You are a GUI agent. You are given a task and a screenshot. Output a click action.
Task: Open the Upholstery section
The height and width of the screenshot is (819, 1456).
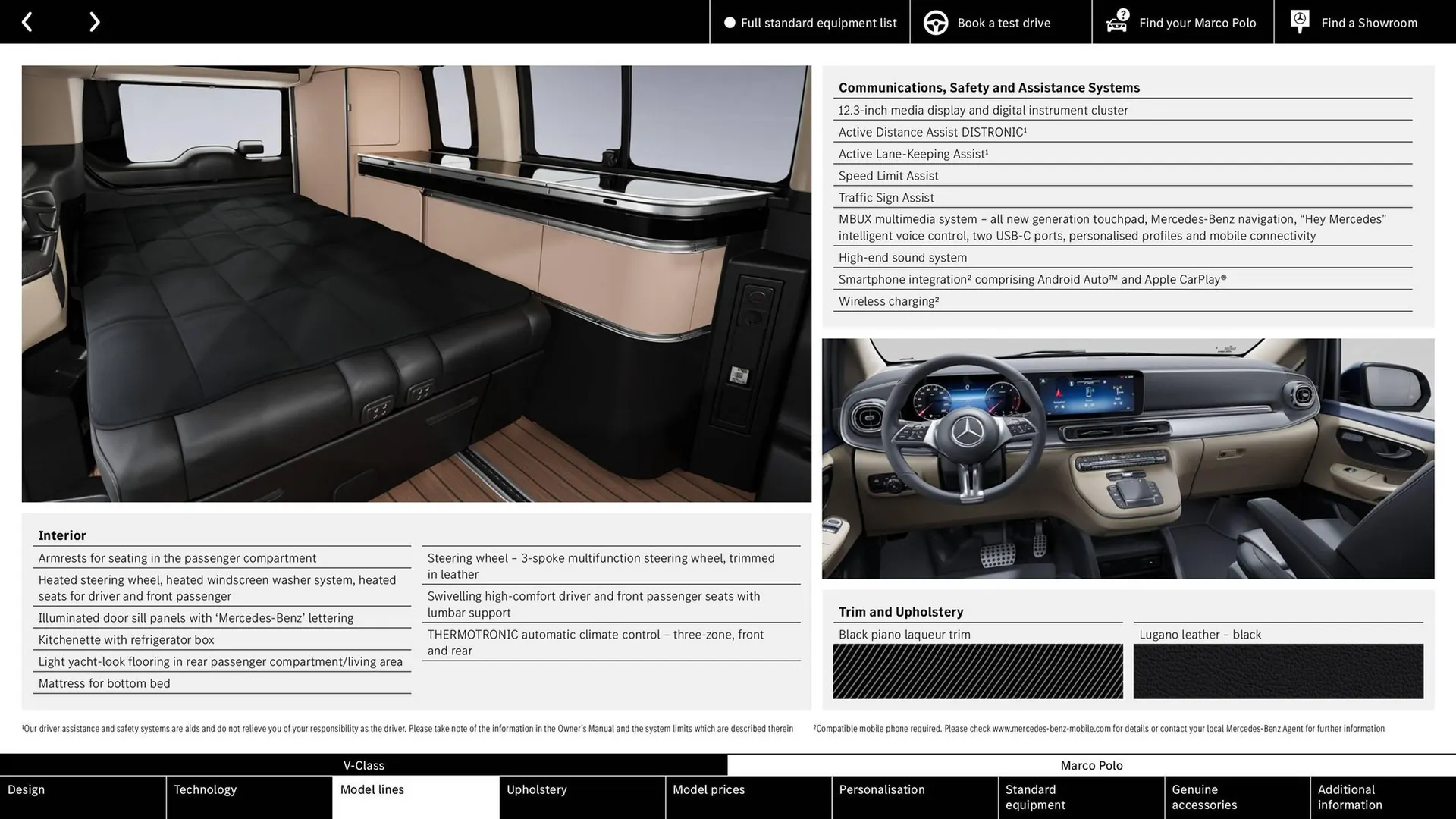tap(537, 789)
